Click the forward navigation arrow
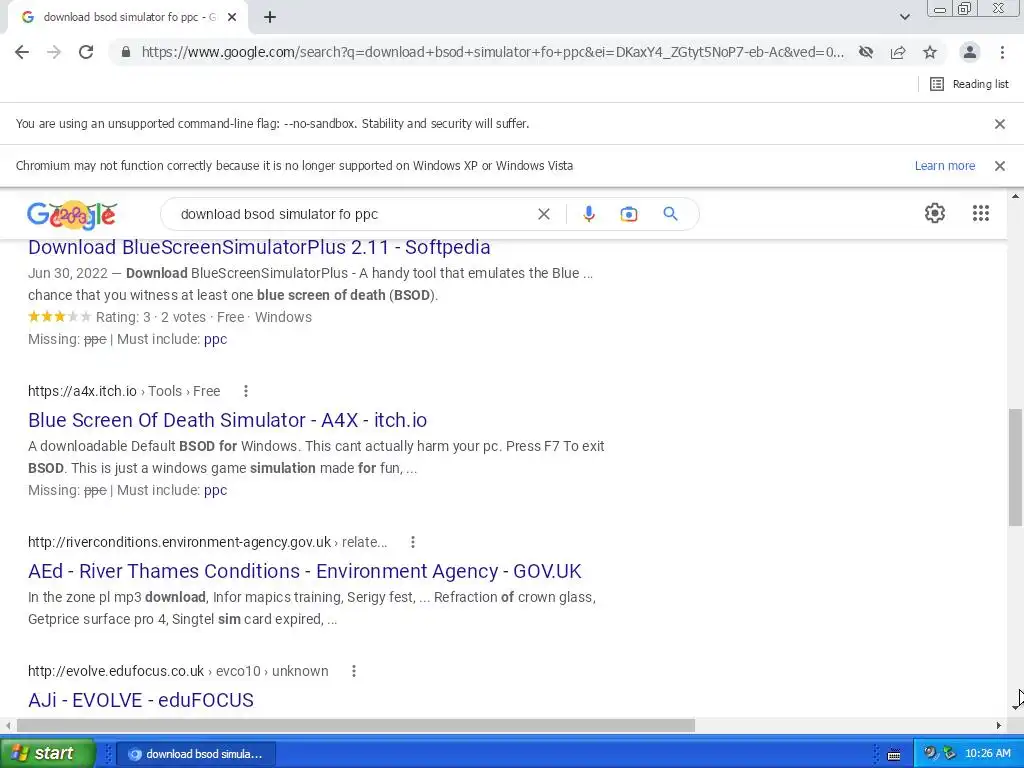The height and width of the screenshot is (768, 1024). [54, 52]
